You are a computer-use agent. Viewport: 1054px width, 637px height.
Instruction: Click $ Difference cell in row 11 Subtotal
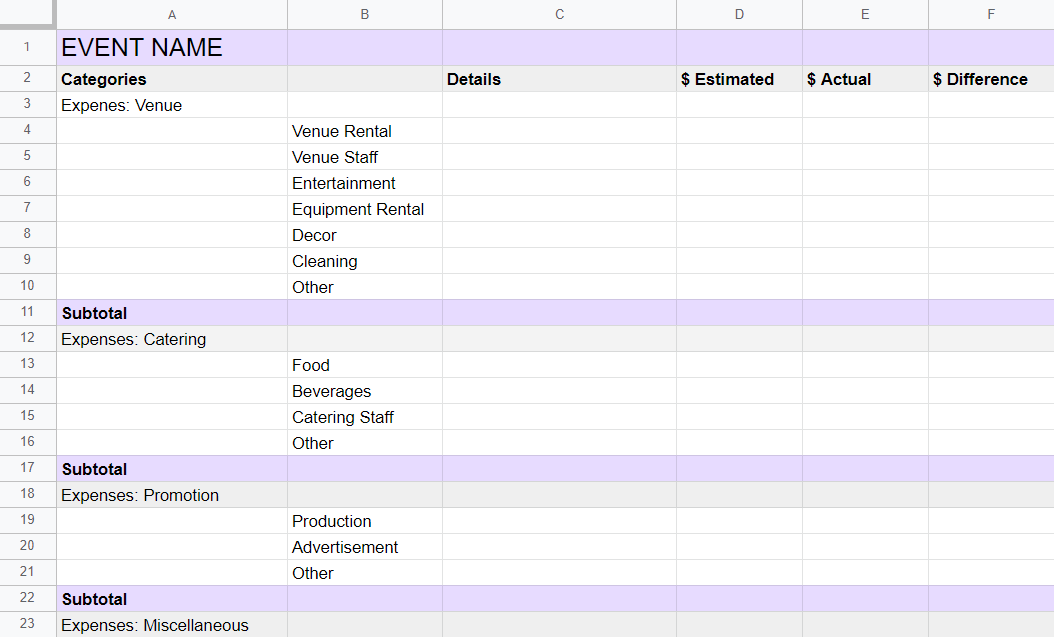(991, 313)
